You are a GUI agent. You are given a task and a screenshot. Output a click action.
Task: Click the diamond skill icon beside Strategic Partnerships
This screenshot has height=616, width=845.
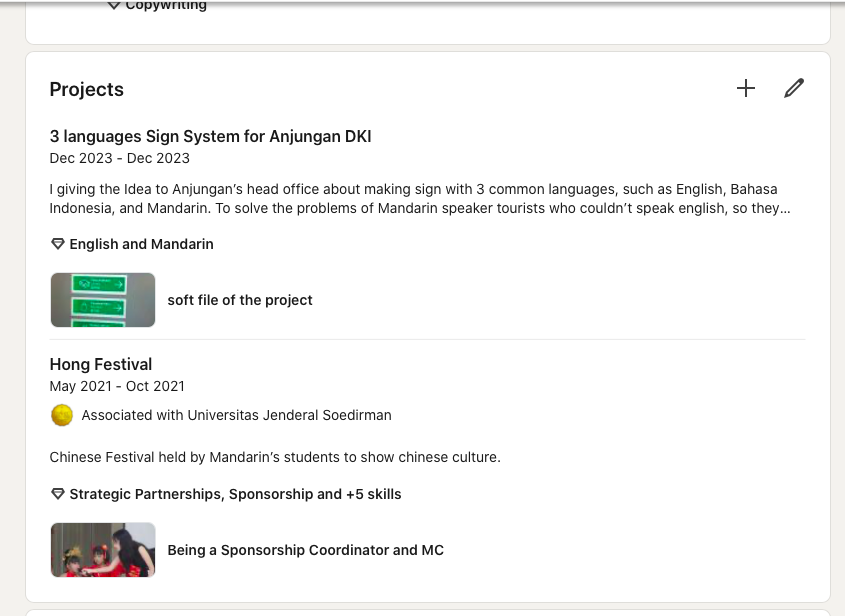[x=58, y=494]
